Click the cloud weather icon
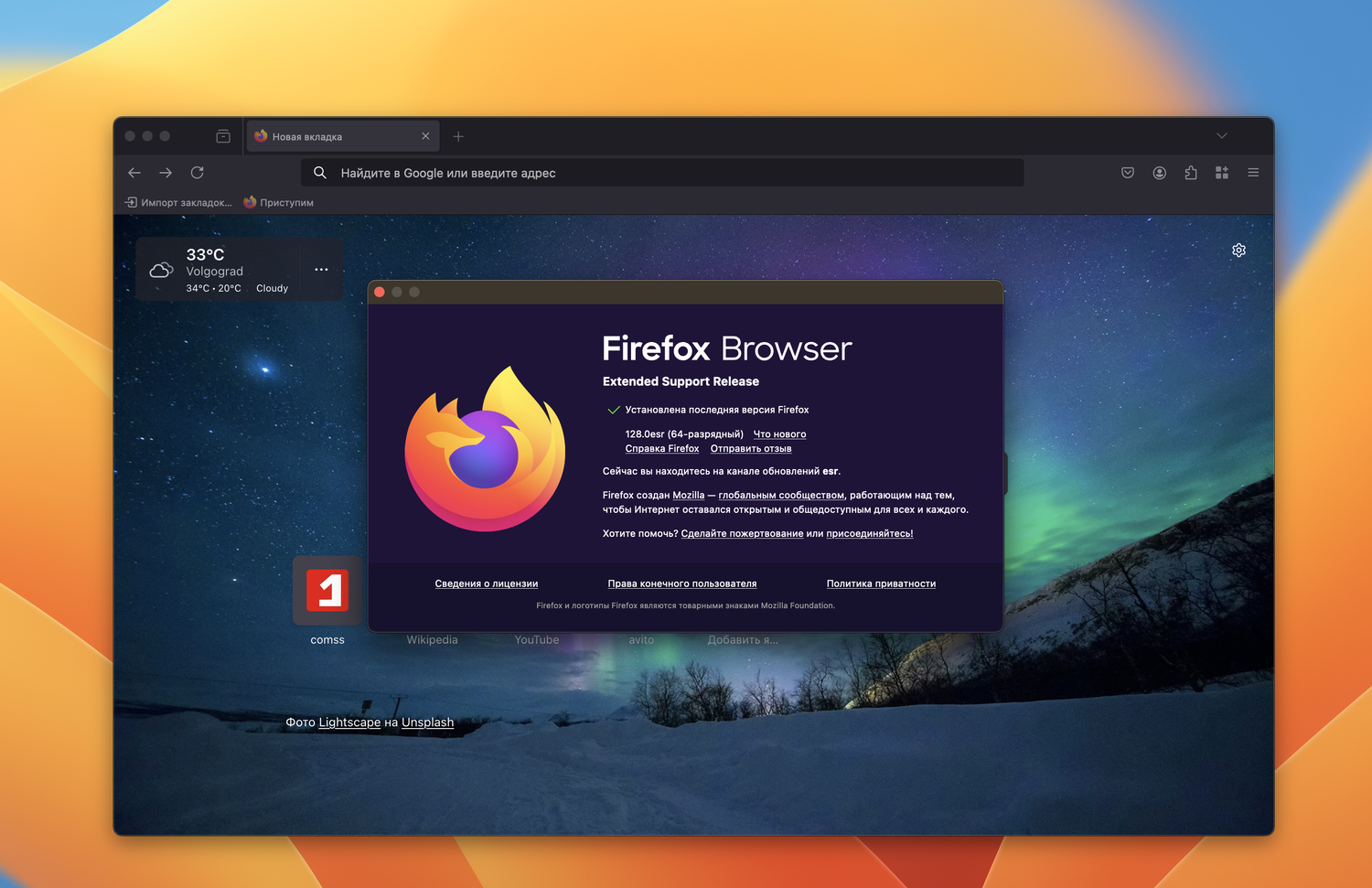The height and width of the screenshot is (888, 1372). coord(162,270)
